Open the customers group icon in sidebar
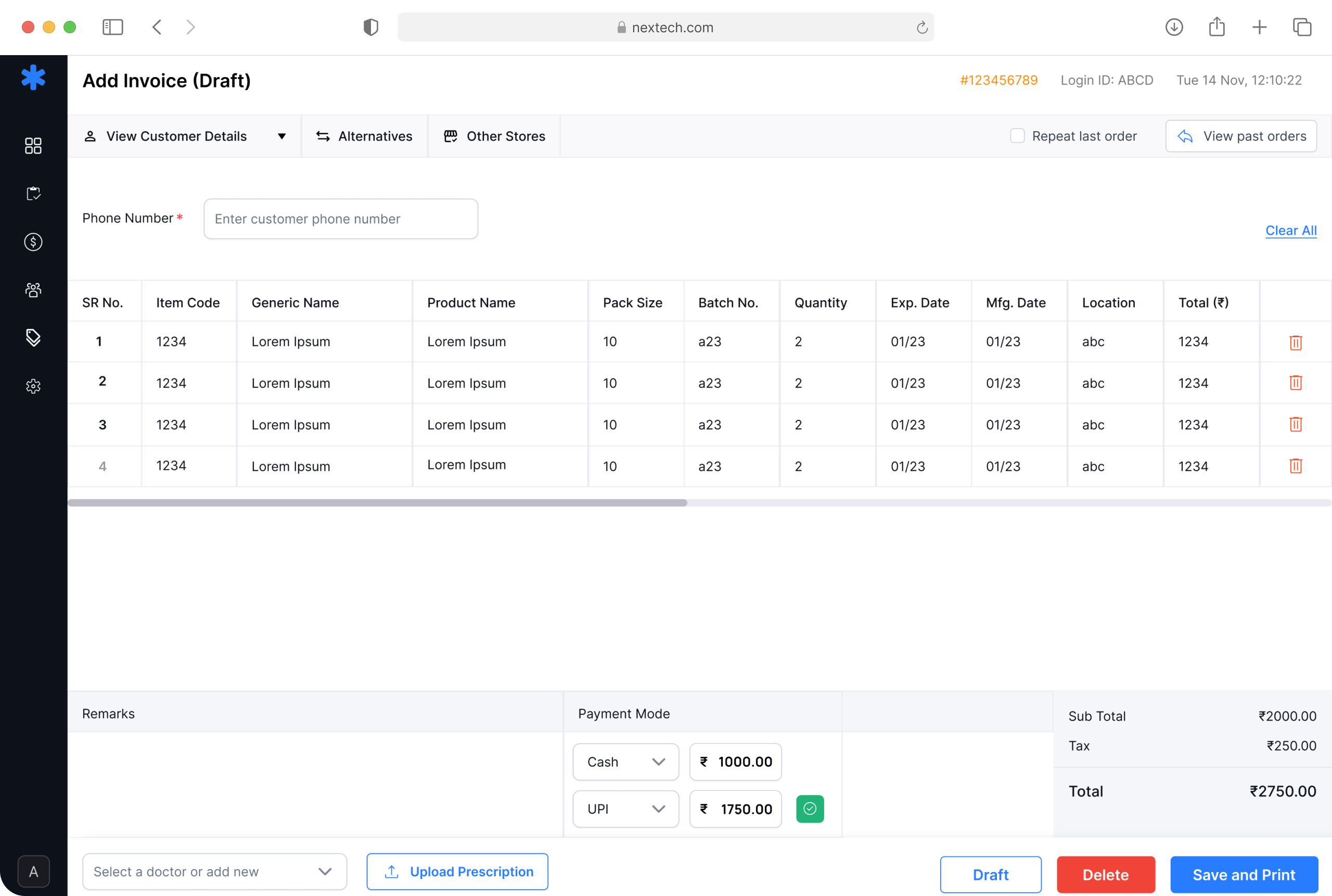Viewport: 1332px width, 896px height. [33, 290]
